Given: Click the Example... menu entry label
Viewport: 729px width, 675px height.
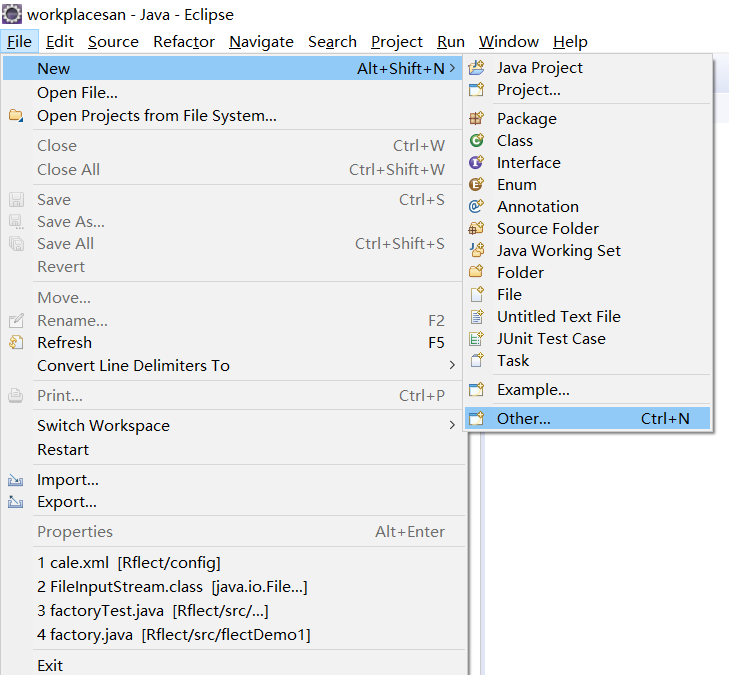Looking at the screenshot, I should click(533, 390).
